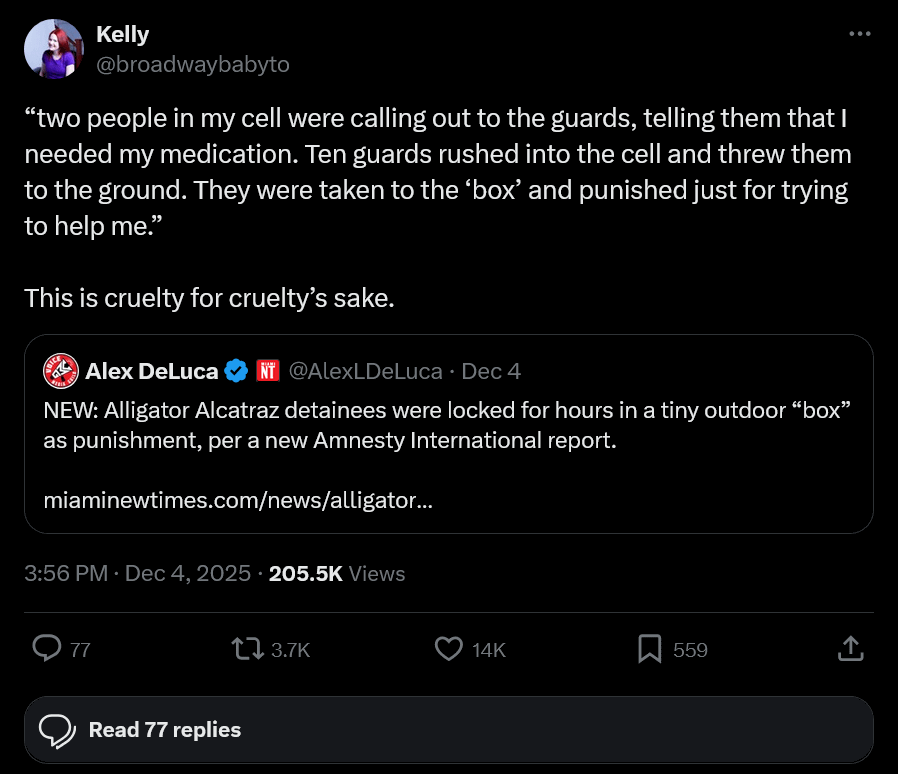898x774 pixels.
Task: Open the miaminewtimes.com article link
Action: 238,501
